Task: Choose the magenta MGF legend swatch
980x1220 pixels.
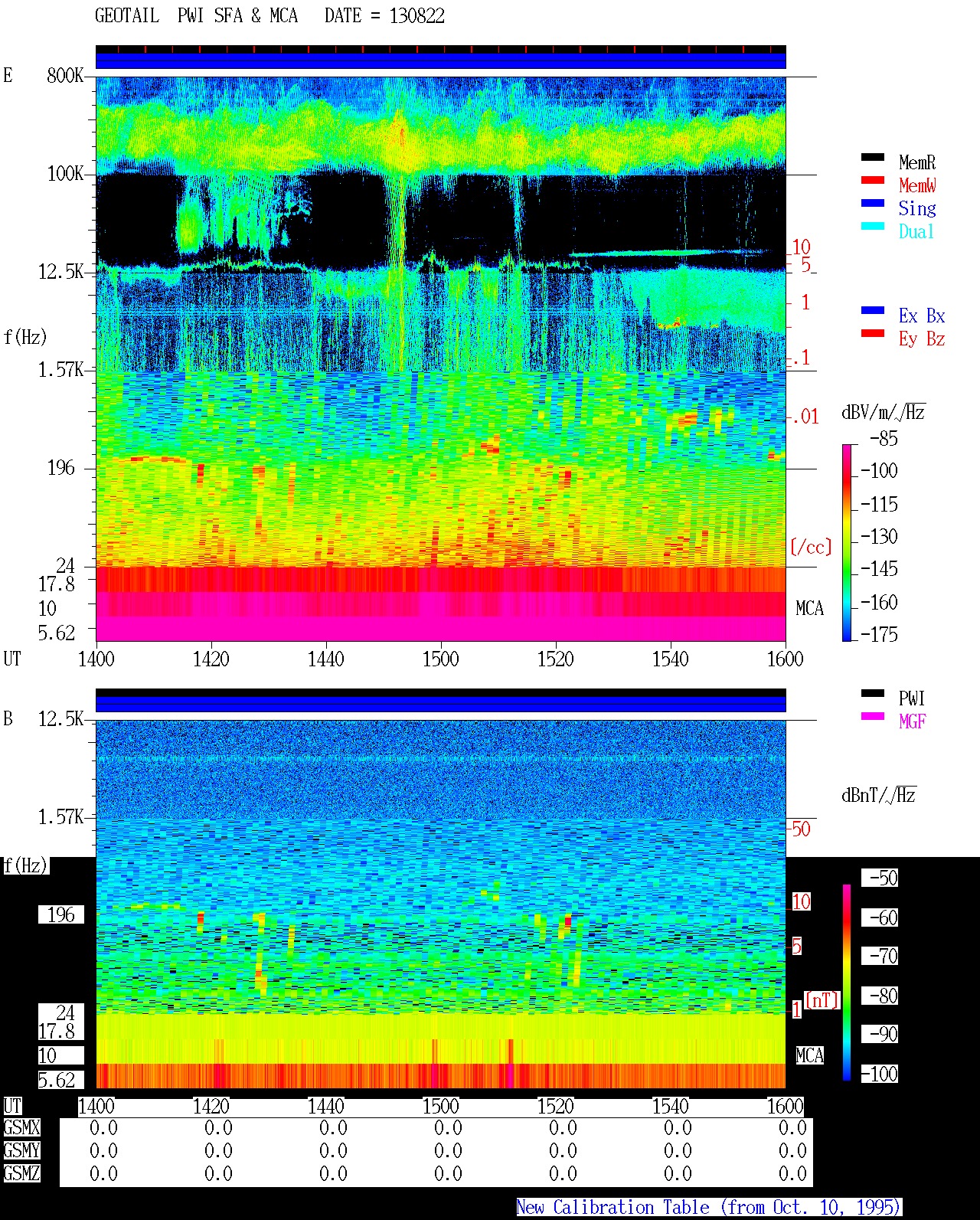Action: (x=873, y=717)
